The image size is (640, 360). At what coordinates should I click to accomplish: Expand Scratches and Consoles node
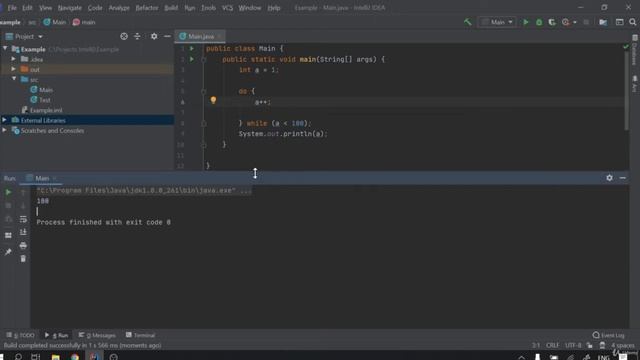[4, 130]
